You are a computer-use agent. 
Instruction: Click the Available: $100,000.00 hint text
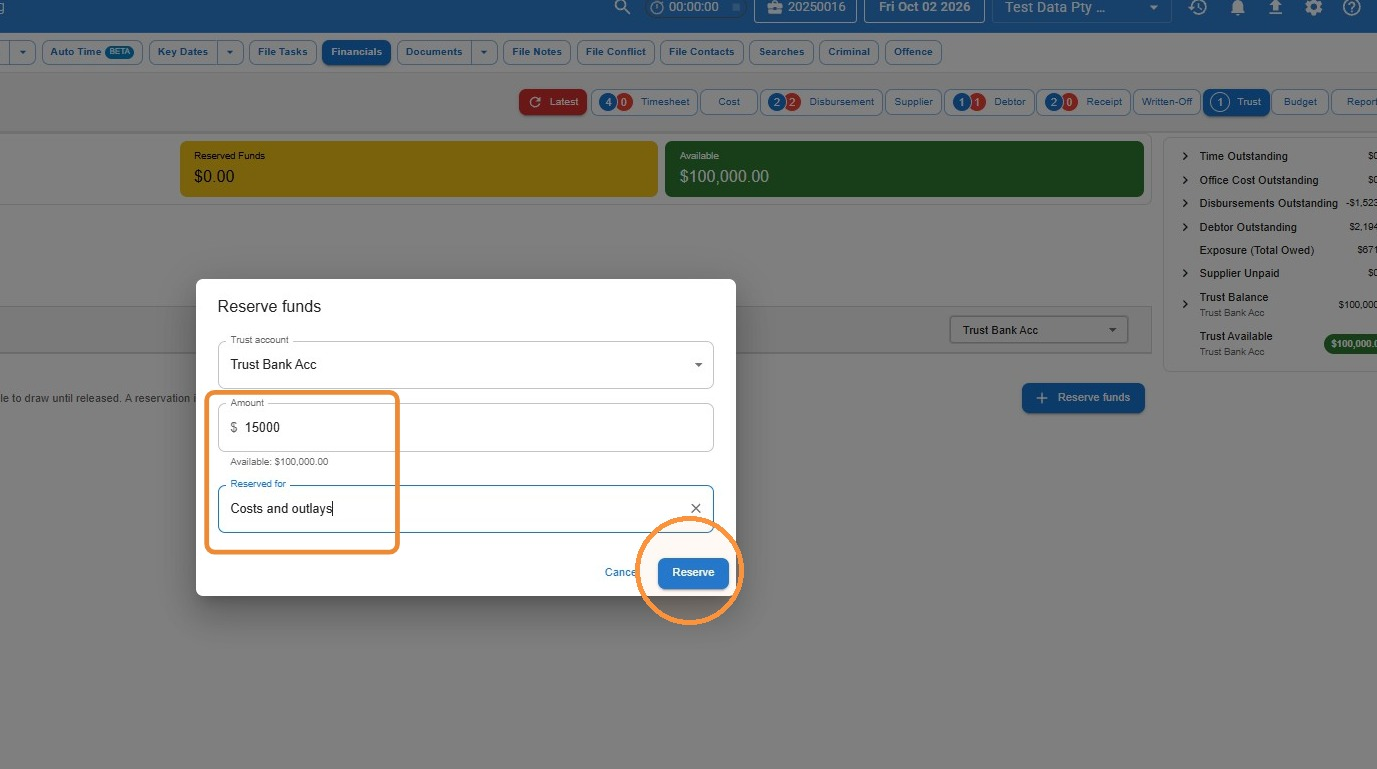pos(279,462)
